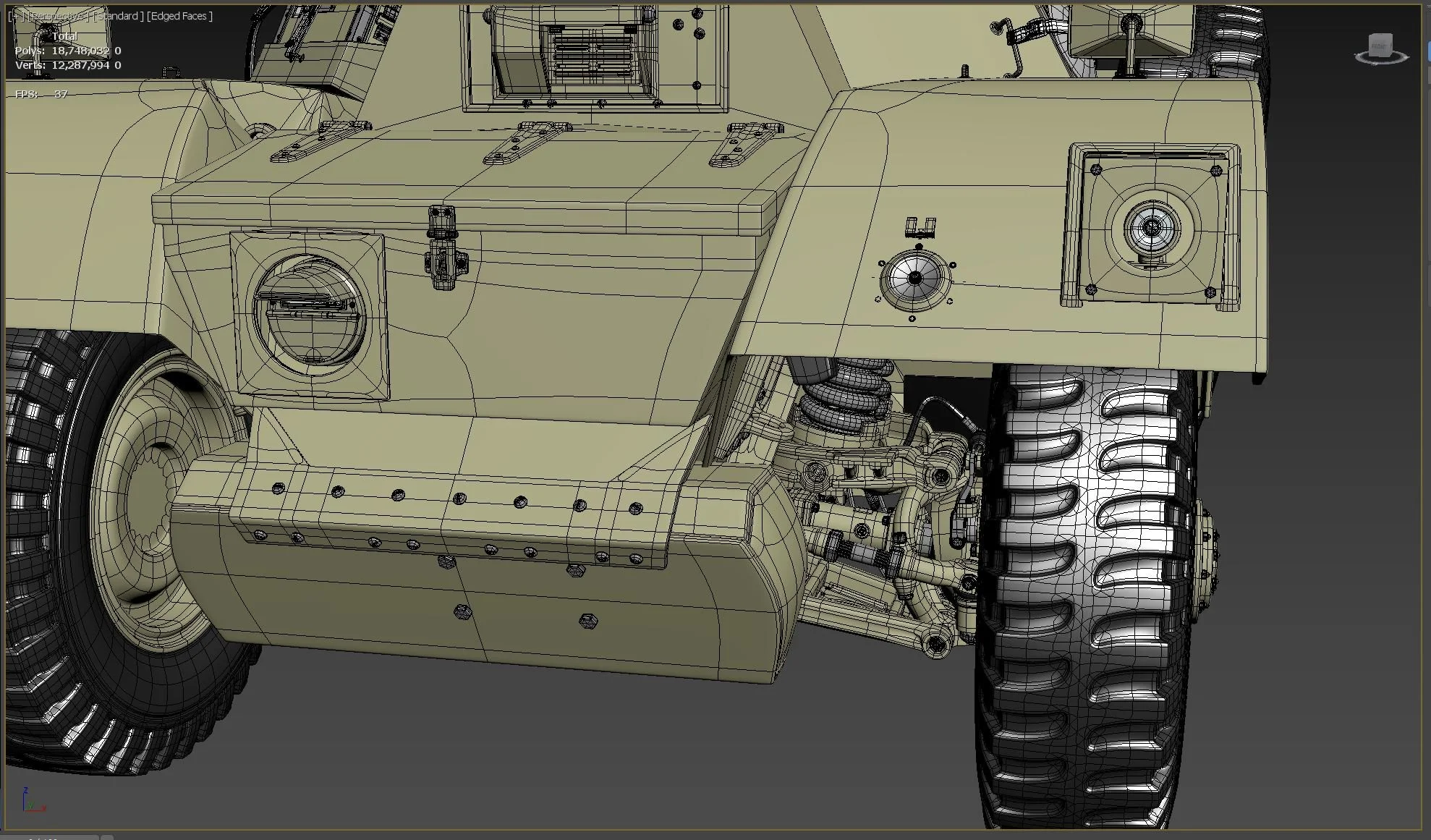Open the Standard shading preset menu

coord(118,16)
